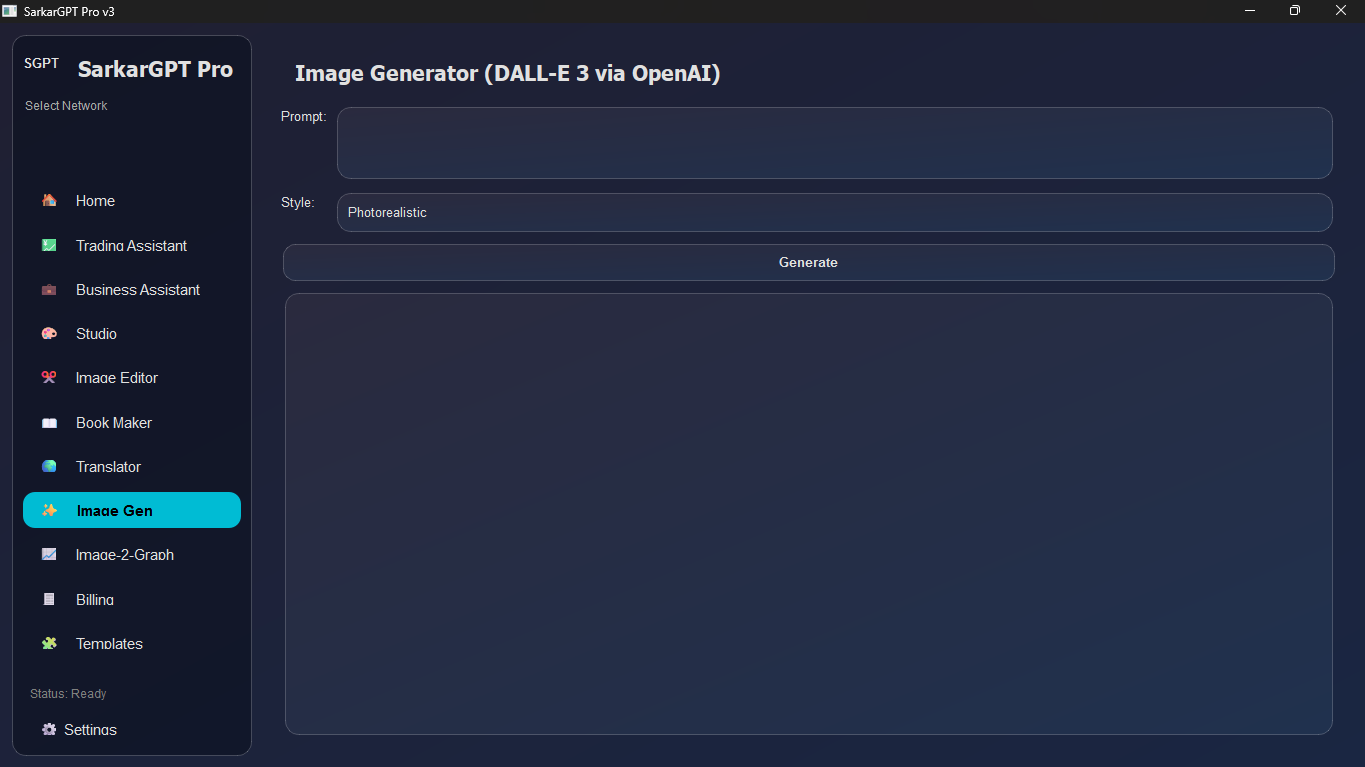This screenshot has width=1365, height=767.
Task: Minimize the SarkarGPT Pro window
Action: click(x=1250, y=10)
